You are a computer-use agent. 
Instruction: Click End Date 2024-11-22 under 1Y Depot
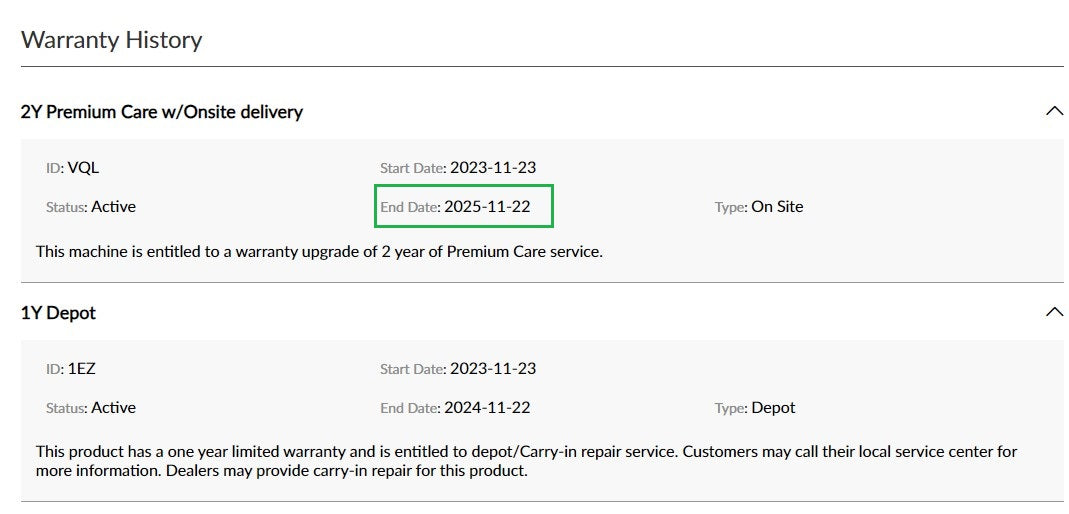(x=487, y=408)
